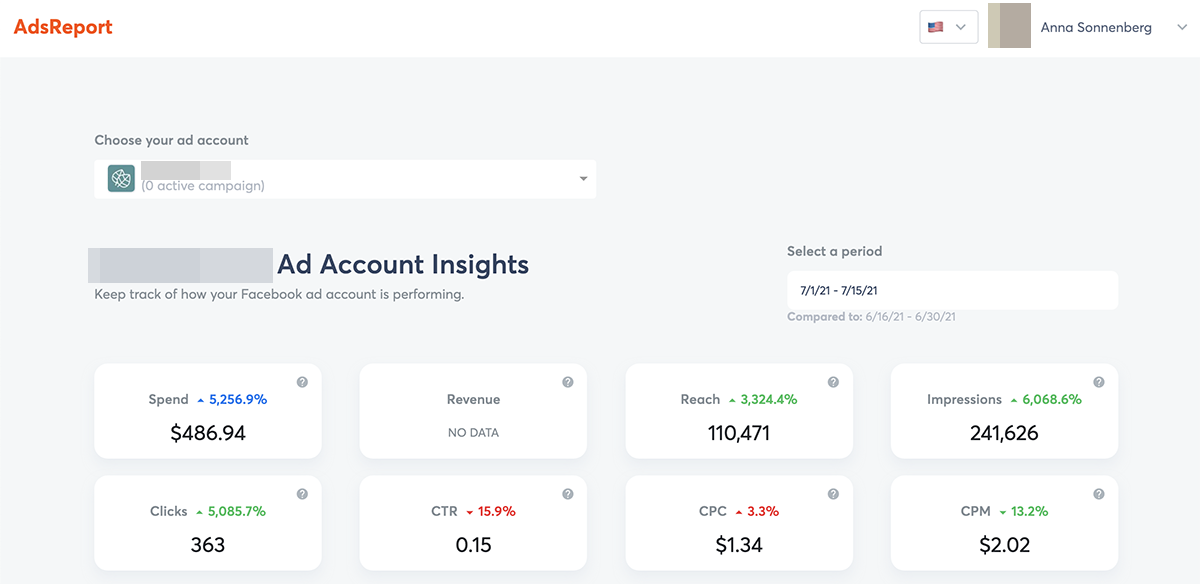
Task: Click the AdsReport logo link
Action: click(x=63, y=28)
